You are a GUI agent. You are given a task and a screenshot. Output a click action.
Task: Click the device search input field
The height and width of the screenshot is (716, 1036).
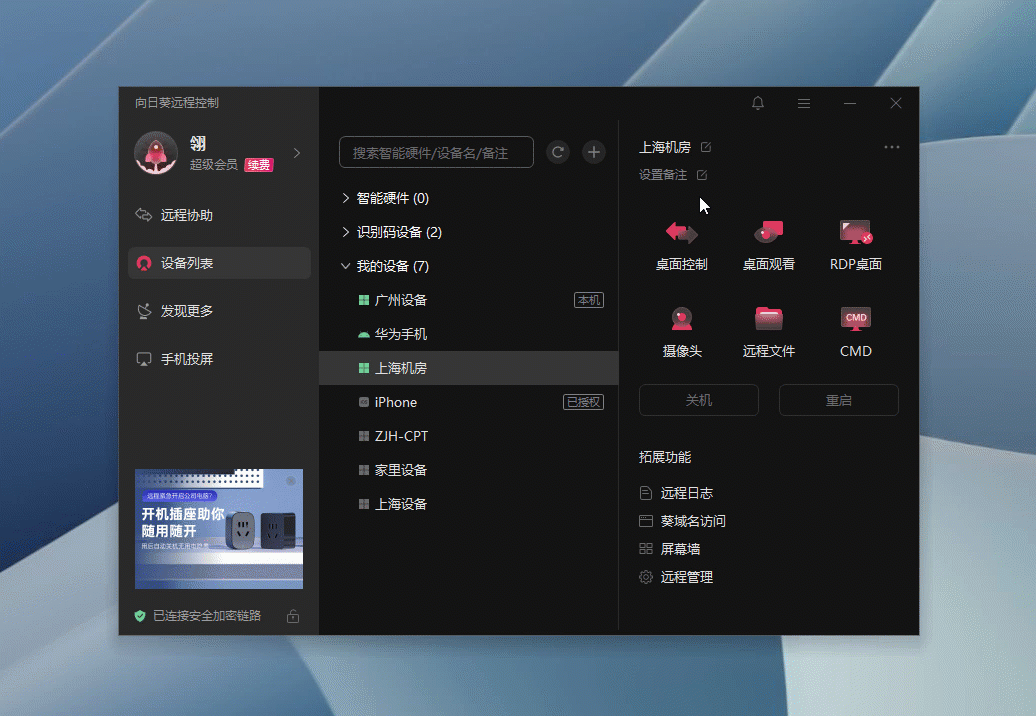point(436,152)
